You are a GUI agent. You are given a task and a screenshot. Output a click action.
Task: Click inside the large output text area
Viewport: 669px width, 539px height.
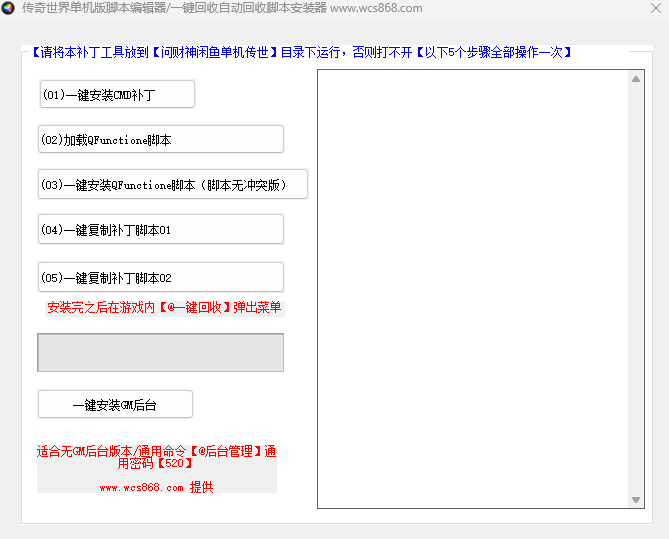pyautogui.click(x=473, y=289)
